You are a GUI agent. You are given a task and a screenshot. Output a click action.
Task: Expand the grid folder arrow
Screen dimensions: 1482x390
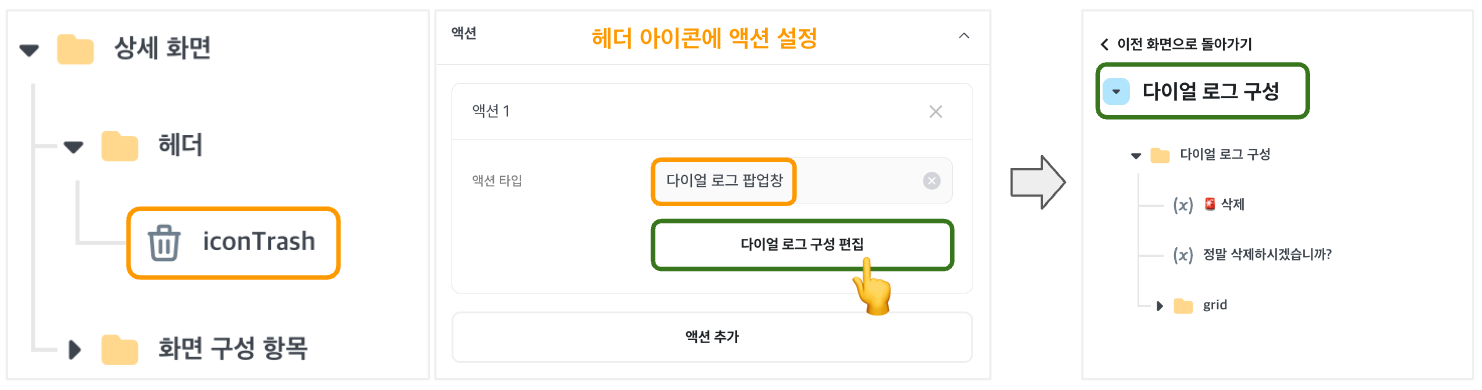[x=1160, y=306]
